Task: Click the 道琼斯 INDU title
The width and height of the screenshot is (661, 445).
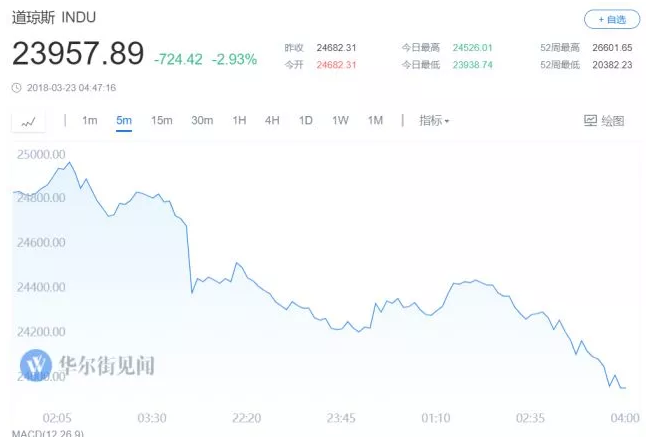Action: [x=54, y=18]
